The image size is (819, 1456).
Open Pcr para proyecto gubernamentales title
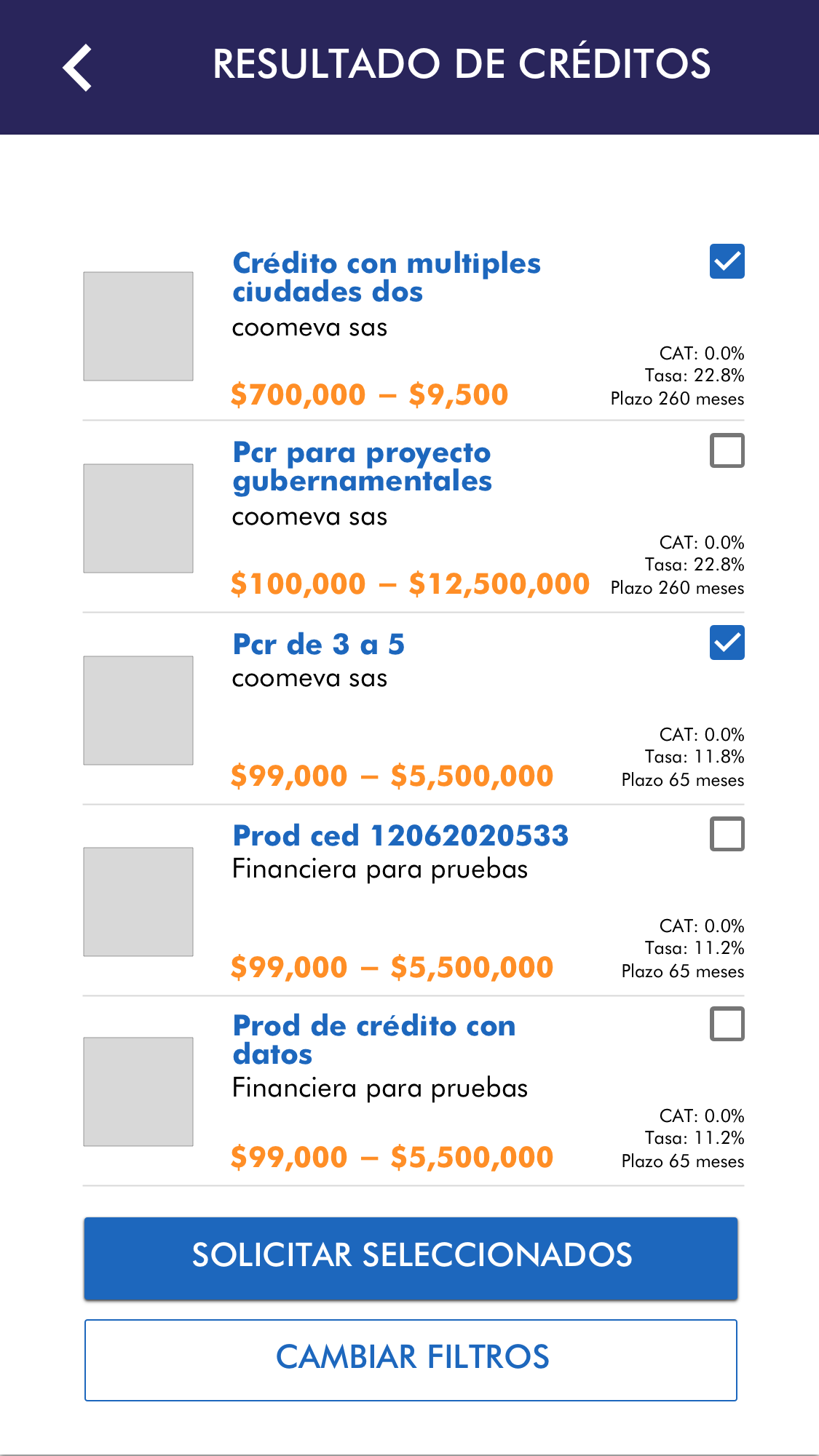tap(362, 466)
